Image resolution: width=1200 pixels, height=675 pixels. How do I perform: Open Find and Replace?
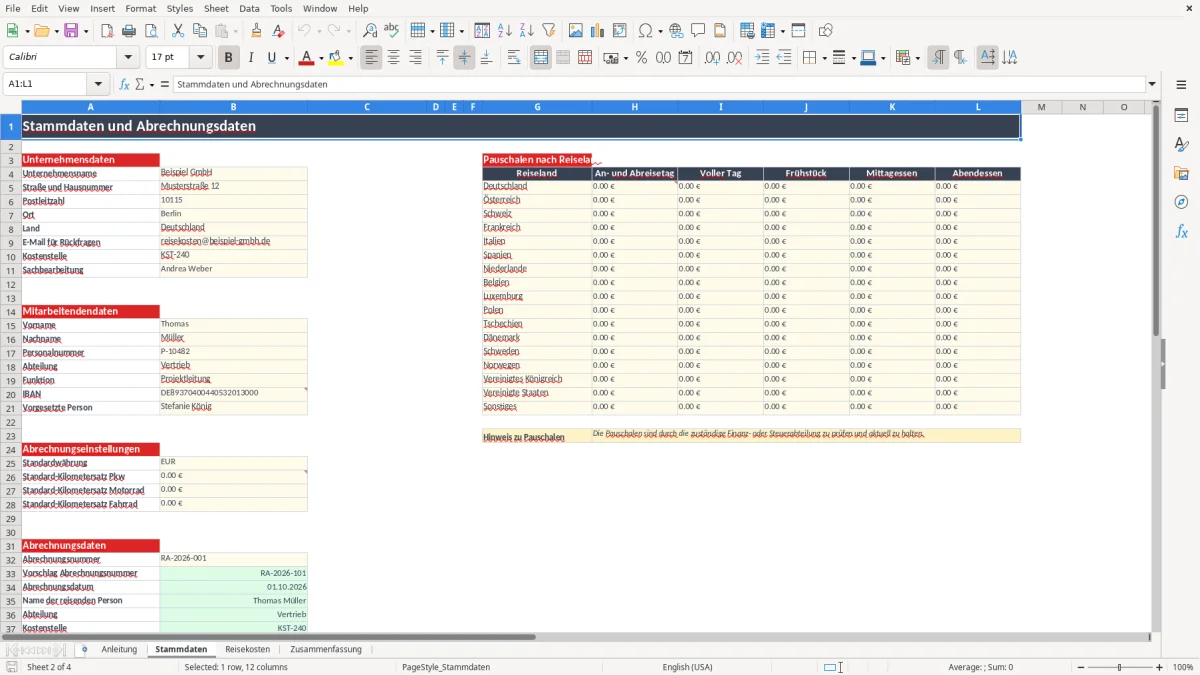370,31
